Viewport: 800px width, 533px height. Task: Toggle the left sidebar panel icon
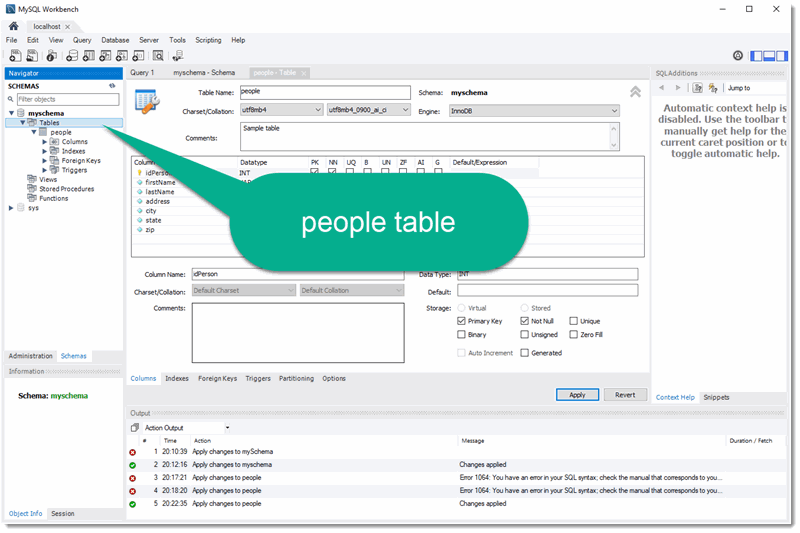[756, 56]
